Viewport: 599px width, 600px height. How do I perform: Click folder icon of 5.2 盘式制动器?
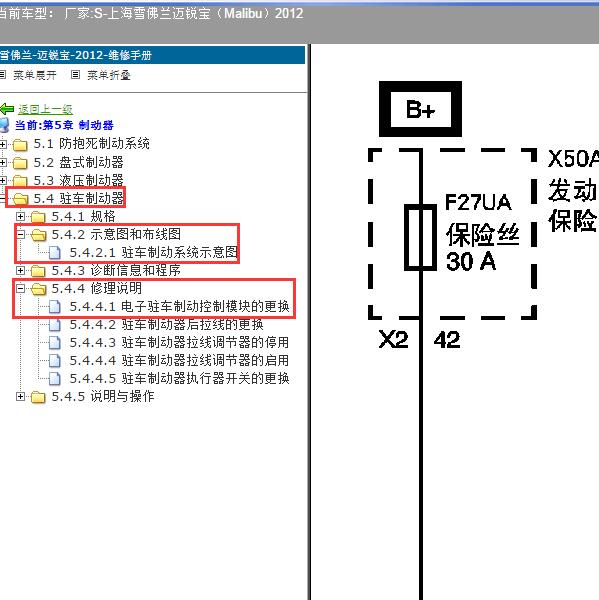point(20,163)
